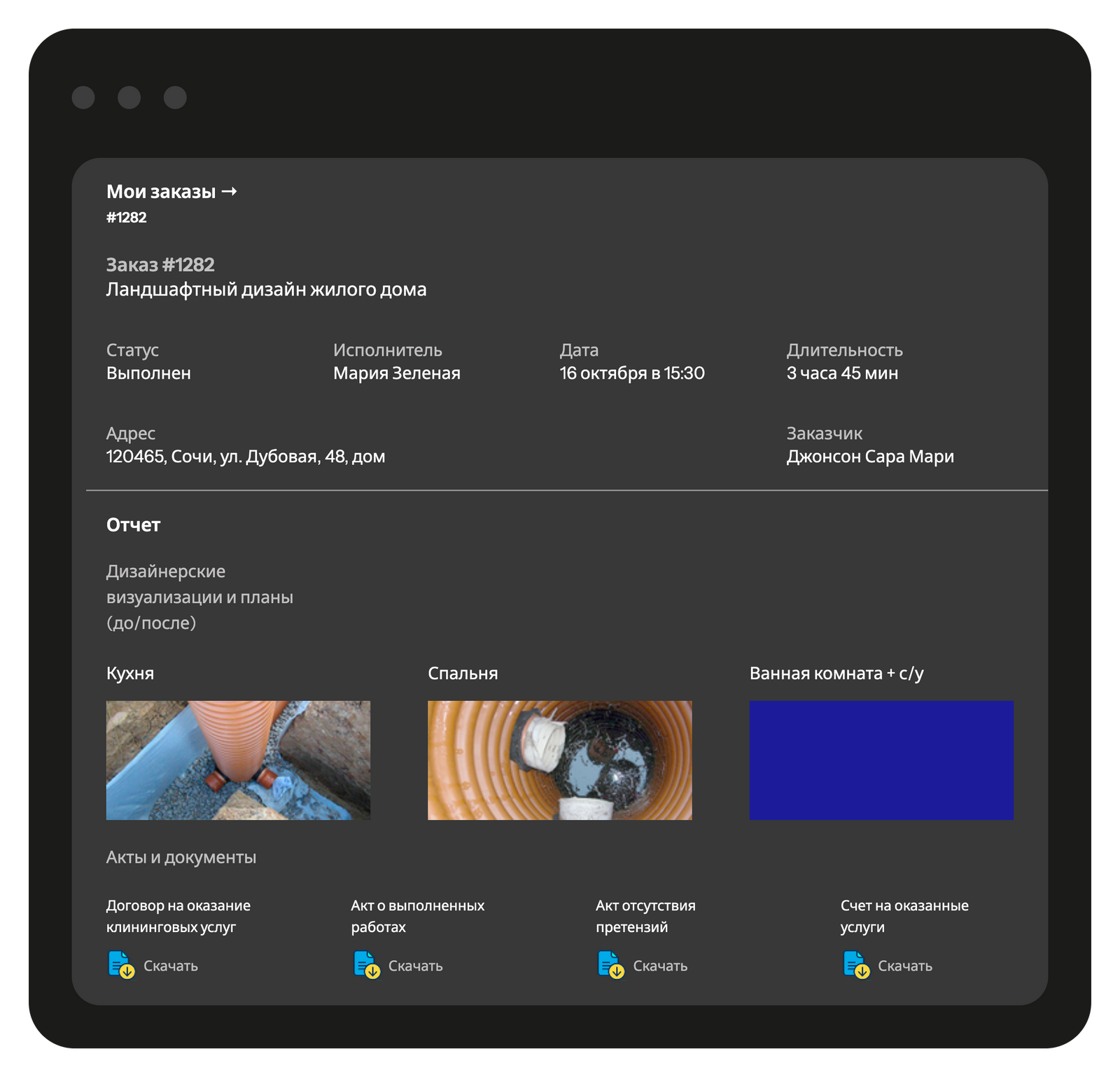Image resolution: width=1120 pixels, height=1077 pixels.
Task: Click the customer name Джонсон Сара Мари
Action: pos(870,457)
